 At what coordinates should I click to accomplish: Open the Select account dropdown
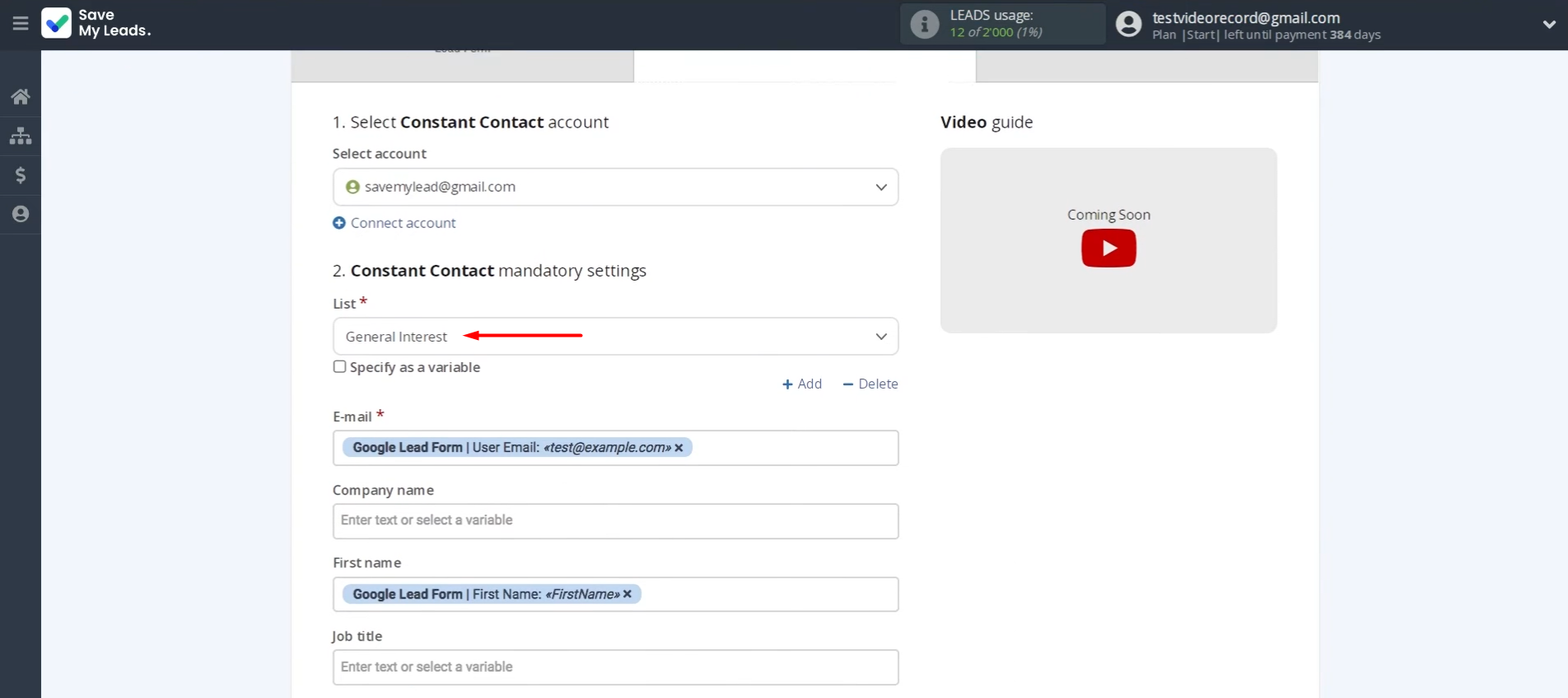tap(615, 187)
